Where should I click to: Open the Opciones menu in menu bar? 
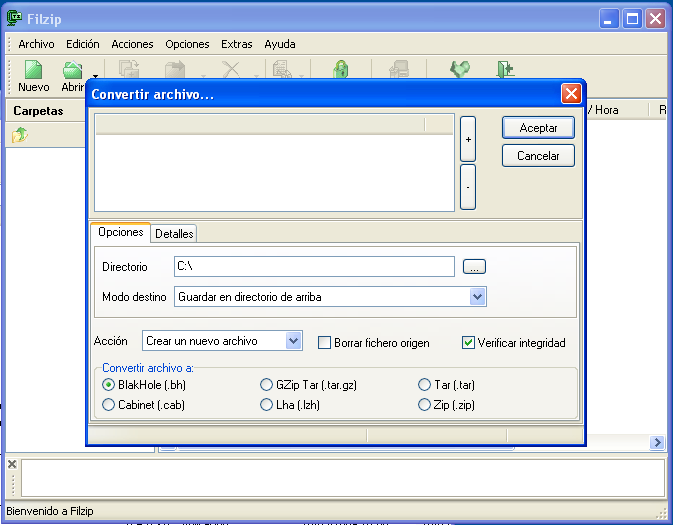tap(187, 44)
